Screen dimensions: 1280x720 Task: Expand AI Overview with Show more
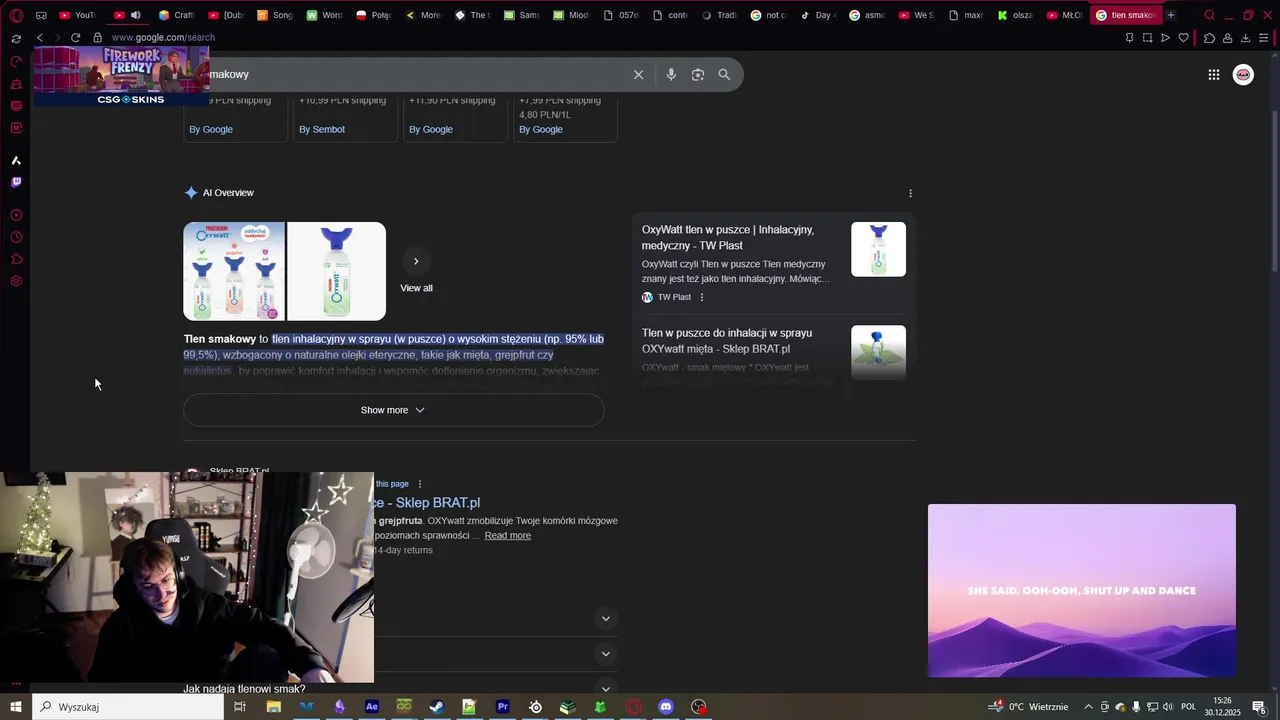[x=393, y=410]
